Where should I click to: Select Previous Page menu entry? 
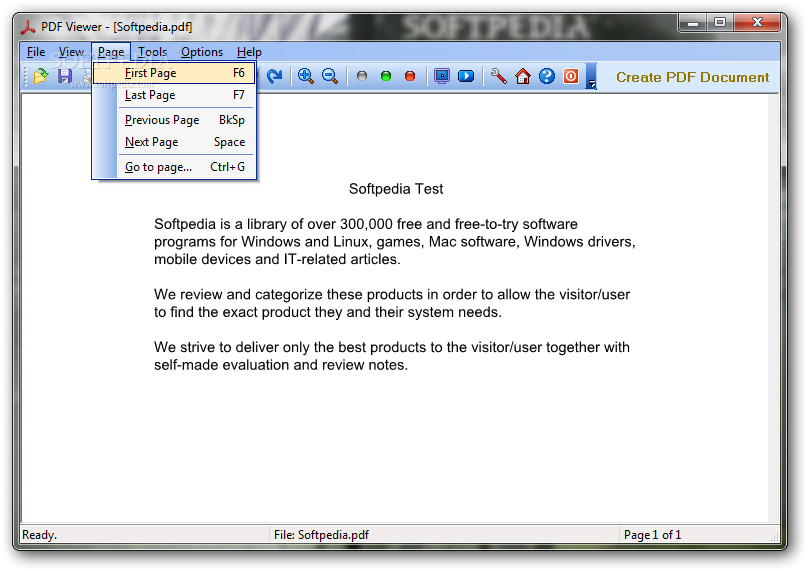pos(174,120)
